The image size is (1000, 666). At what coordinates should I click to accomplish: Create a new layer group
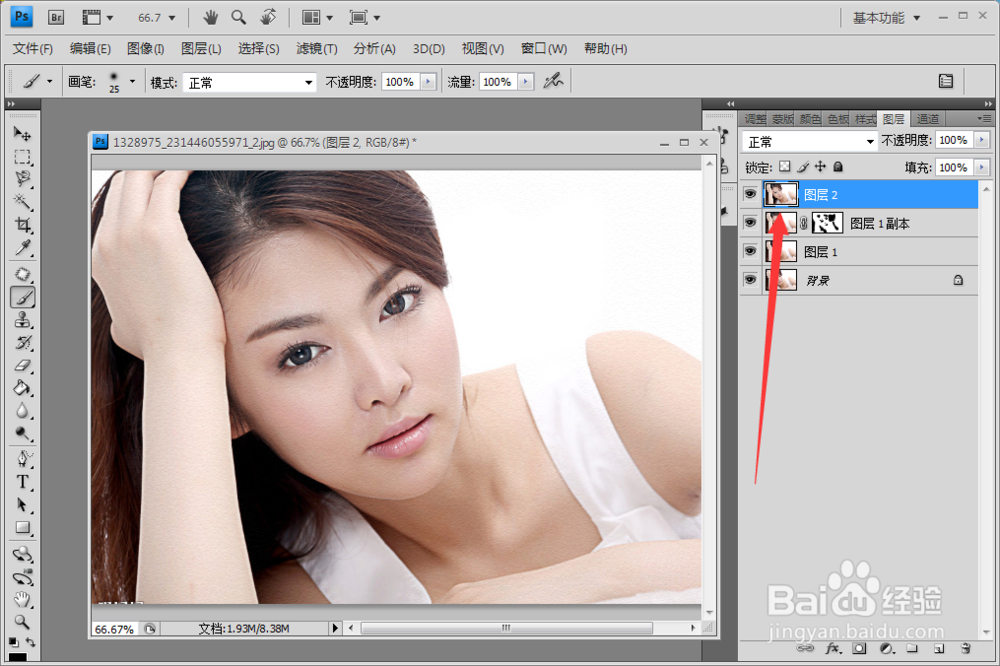pyautogui.click(x=913, y=649)
